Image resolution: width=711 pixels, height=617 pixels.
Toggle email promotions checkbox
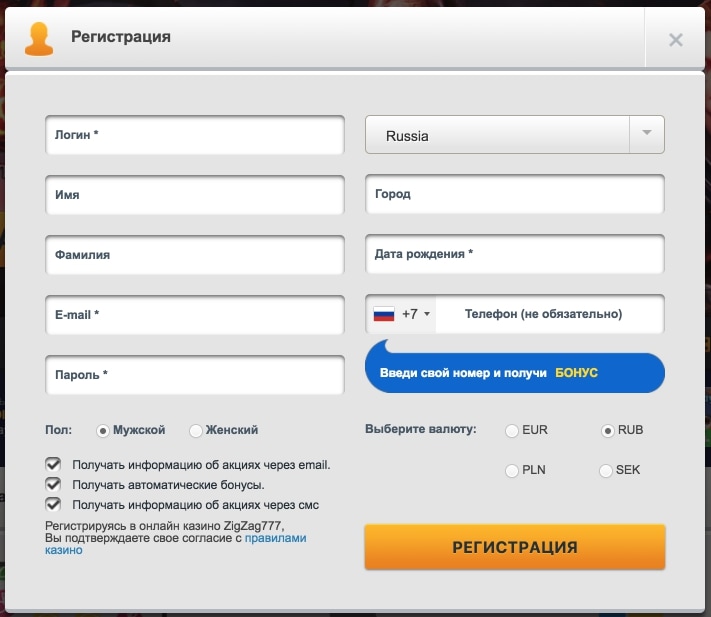53,465
